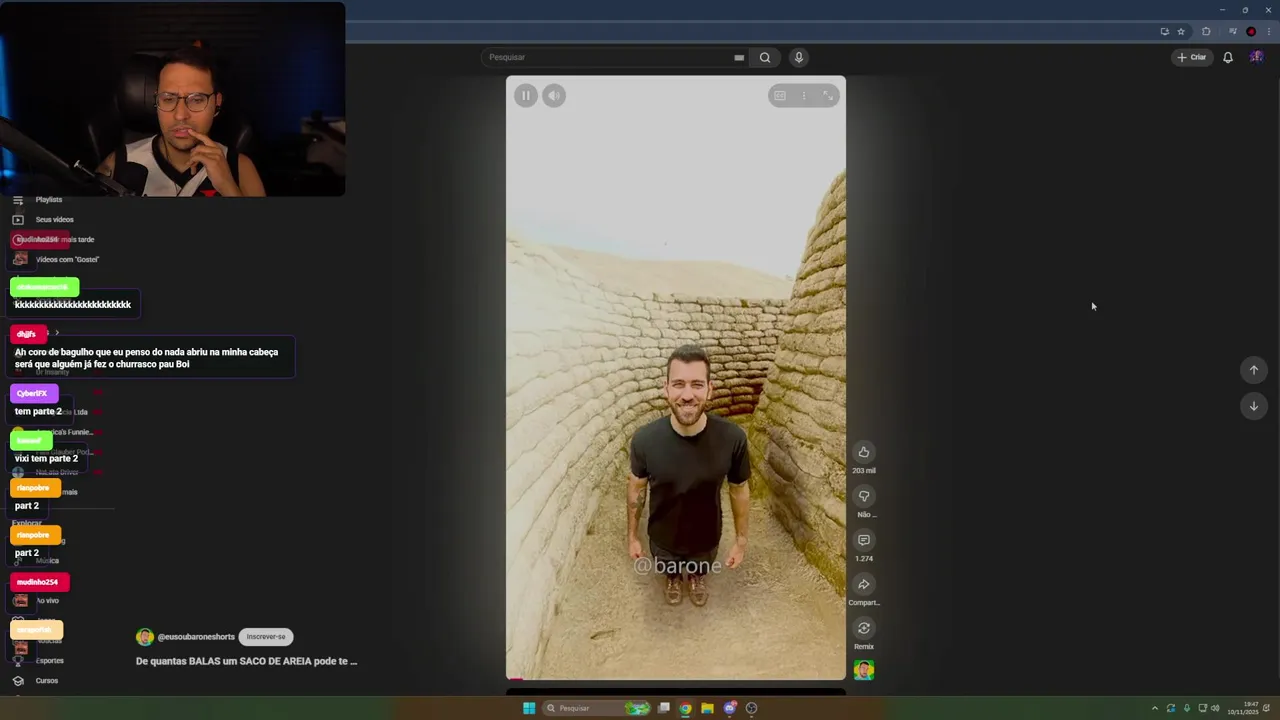The image size is (1280, 720).
Task: Open Discord from the taskbar
Action: pos(730,708)
